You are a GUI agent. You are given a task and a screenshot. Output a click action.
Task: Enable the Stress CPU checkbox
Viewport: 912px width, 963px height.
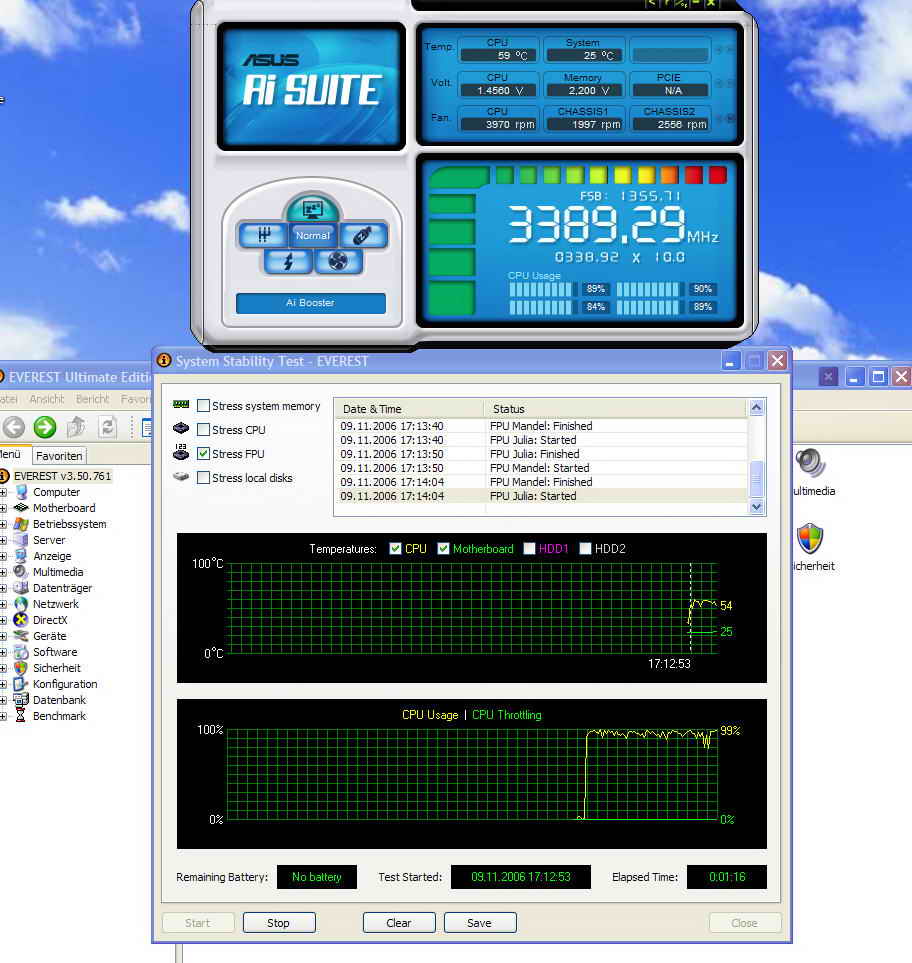pos(203,430)
